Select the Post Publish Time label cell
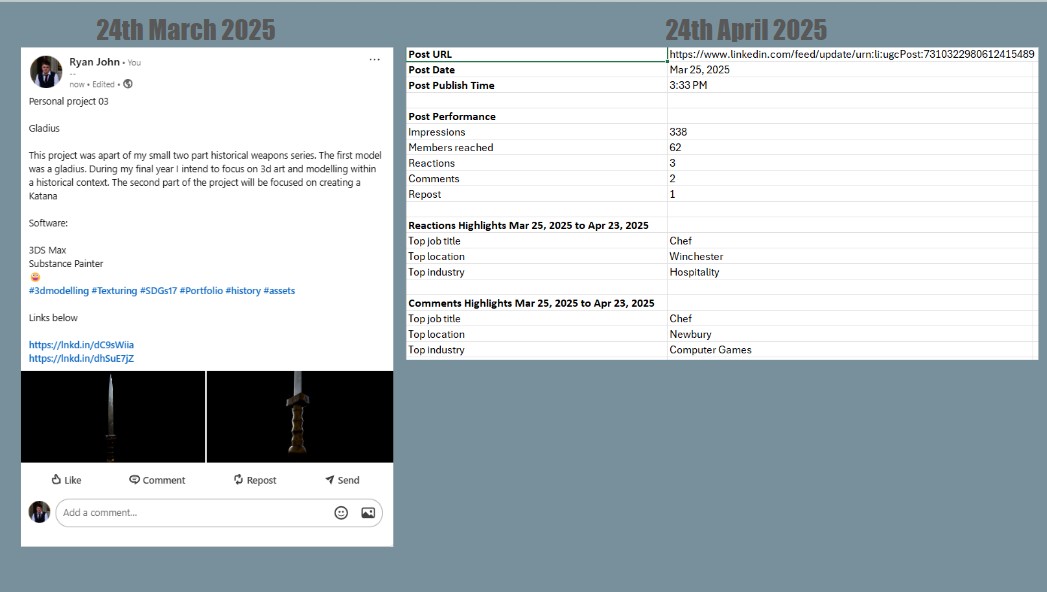Viewport: 1047px width, 592px height. point(537,85)
